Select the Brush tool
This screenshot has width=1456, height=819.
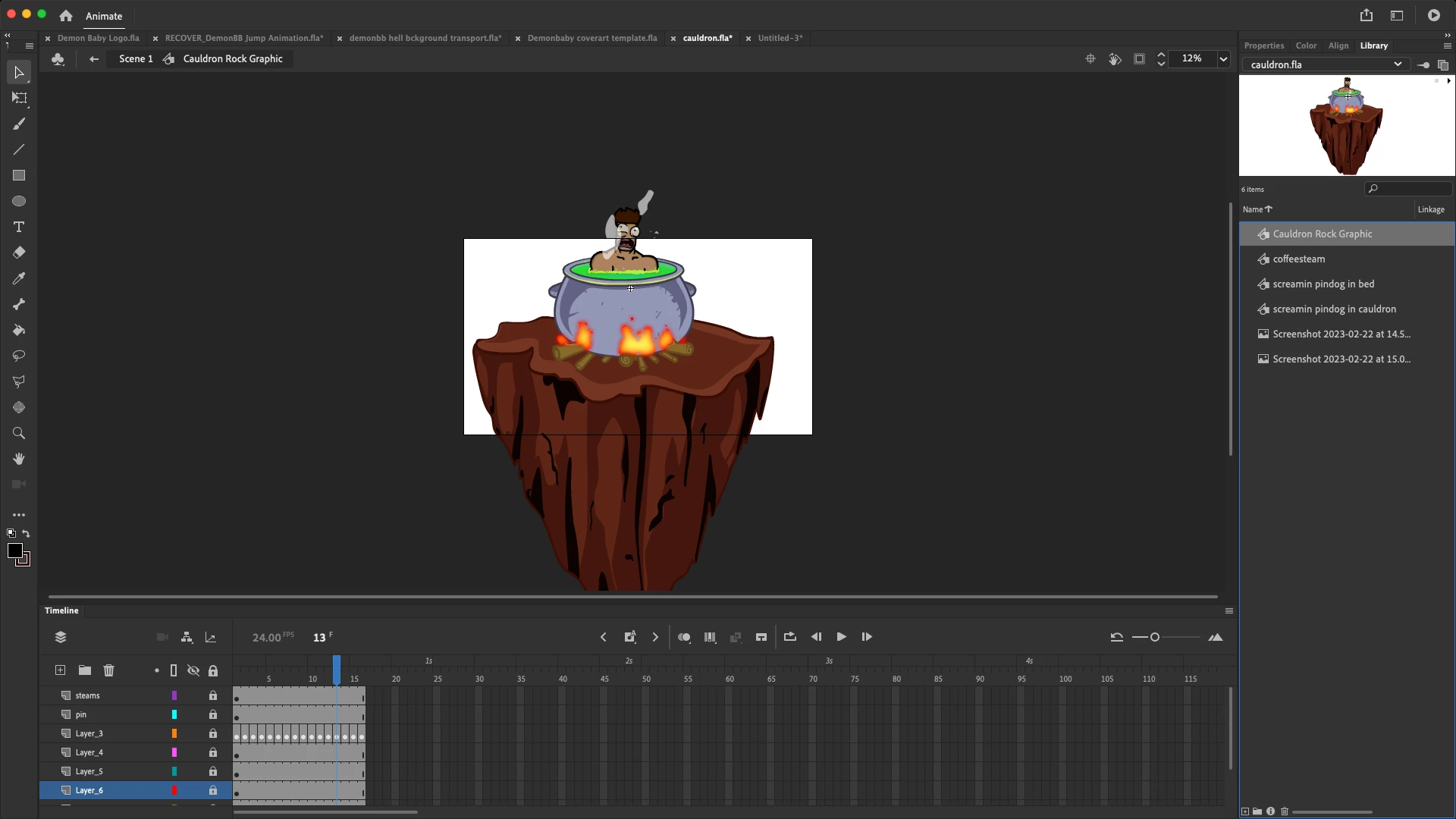pyautogui.click(x=19, y=124)
